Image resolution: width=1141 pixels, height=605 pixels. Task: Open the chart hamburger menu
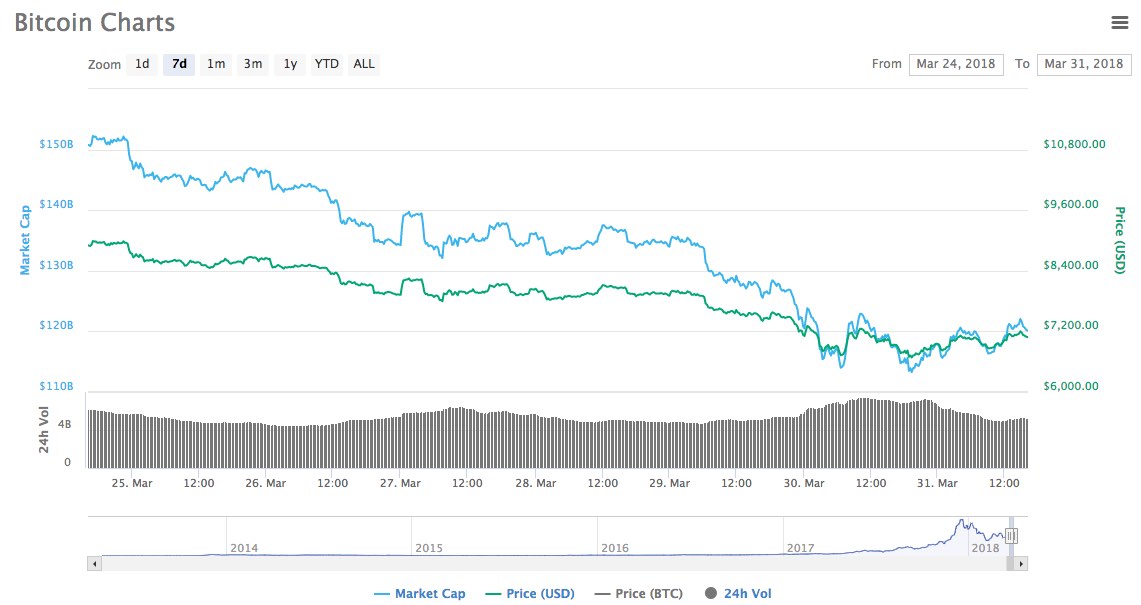(1120, 22)
